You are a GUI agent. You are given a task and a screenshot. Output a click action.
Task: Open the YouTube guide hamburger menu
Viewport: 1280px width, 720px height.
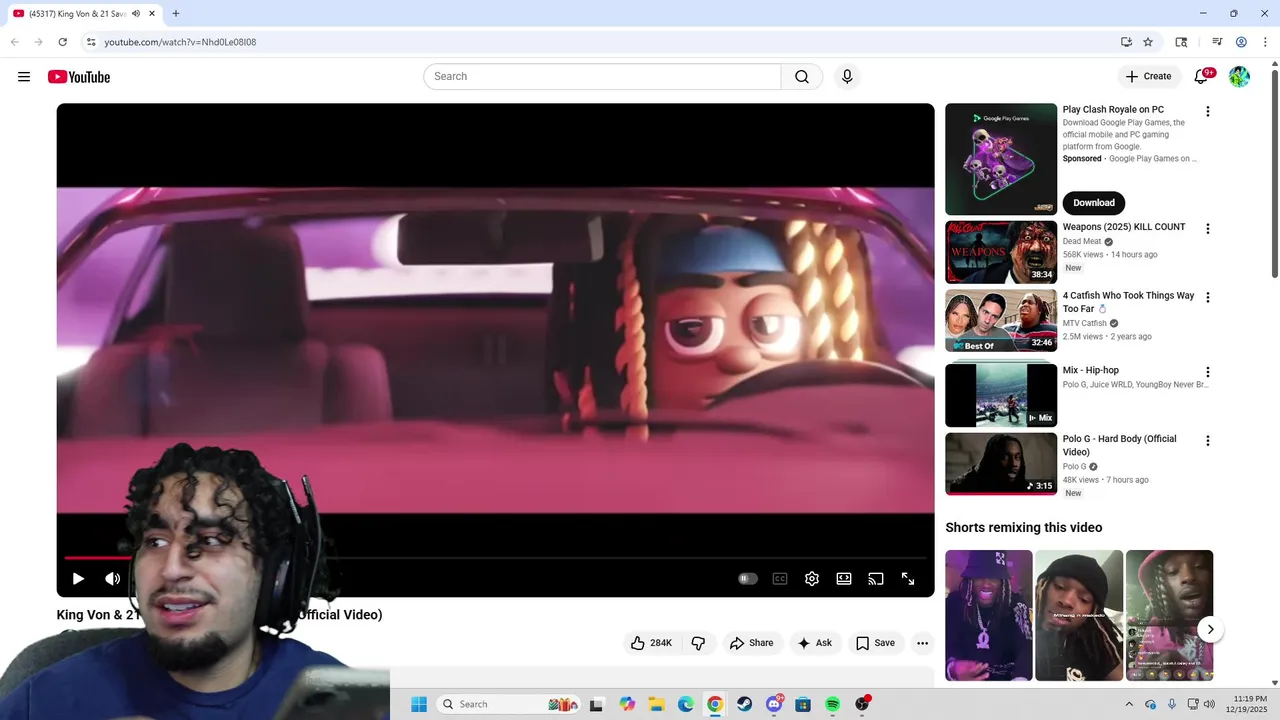coord(24,77)
